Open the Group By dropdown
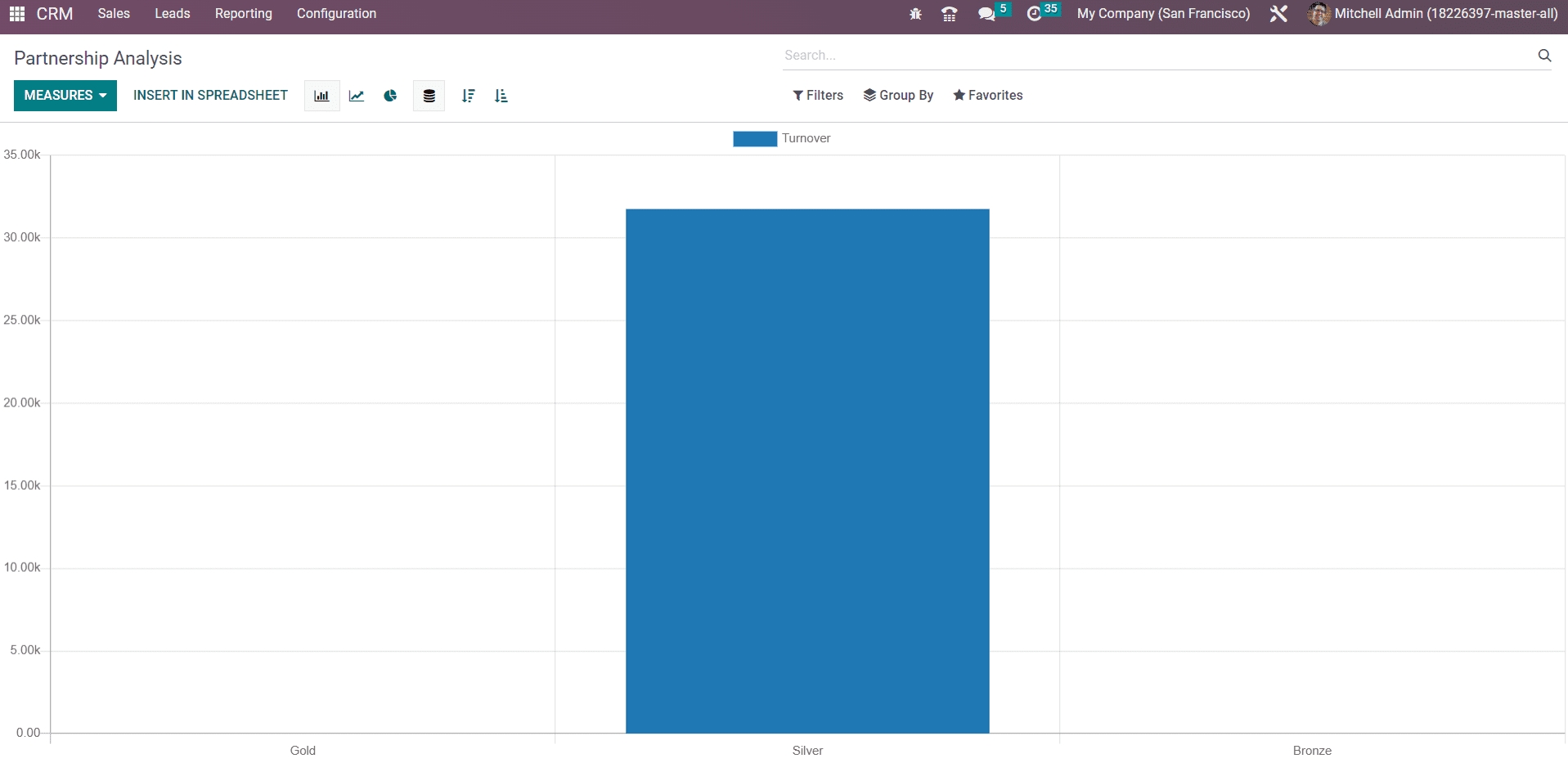 [898, 96]
